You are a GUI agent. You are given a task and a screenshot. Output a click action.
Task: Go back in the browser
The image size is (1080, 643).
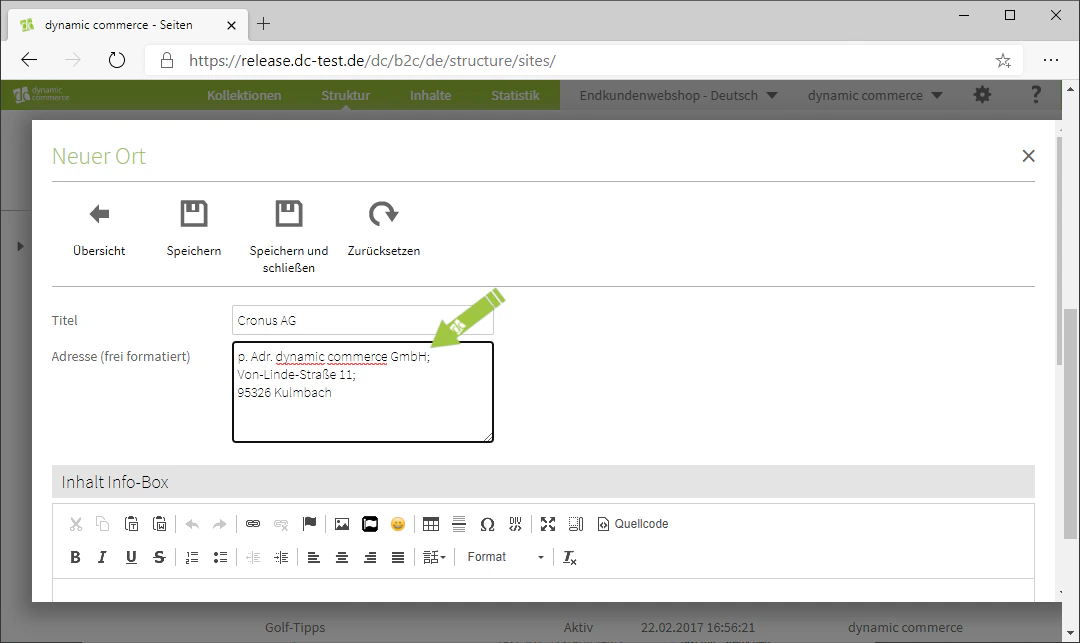pyautogui.click(x=29, y=61)
